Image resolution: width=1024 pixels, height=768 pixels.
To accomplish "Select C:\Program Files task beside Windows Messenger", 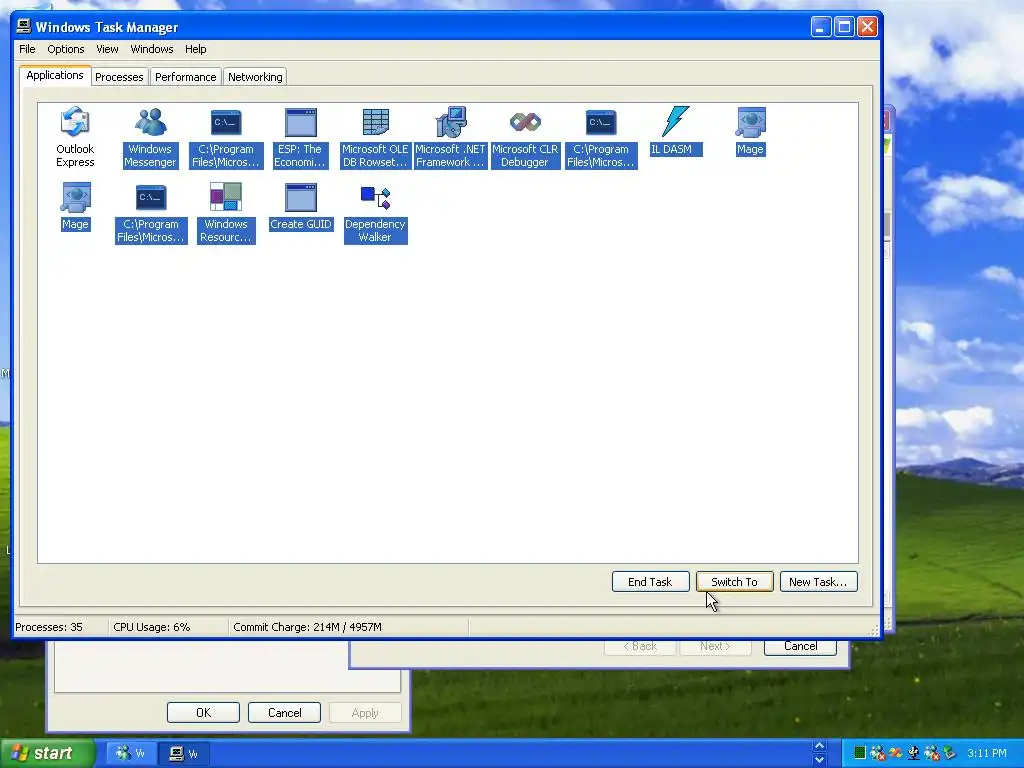I will (225, 138).
